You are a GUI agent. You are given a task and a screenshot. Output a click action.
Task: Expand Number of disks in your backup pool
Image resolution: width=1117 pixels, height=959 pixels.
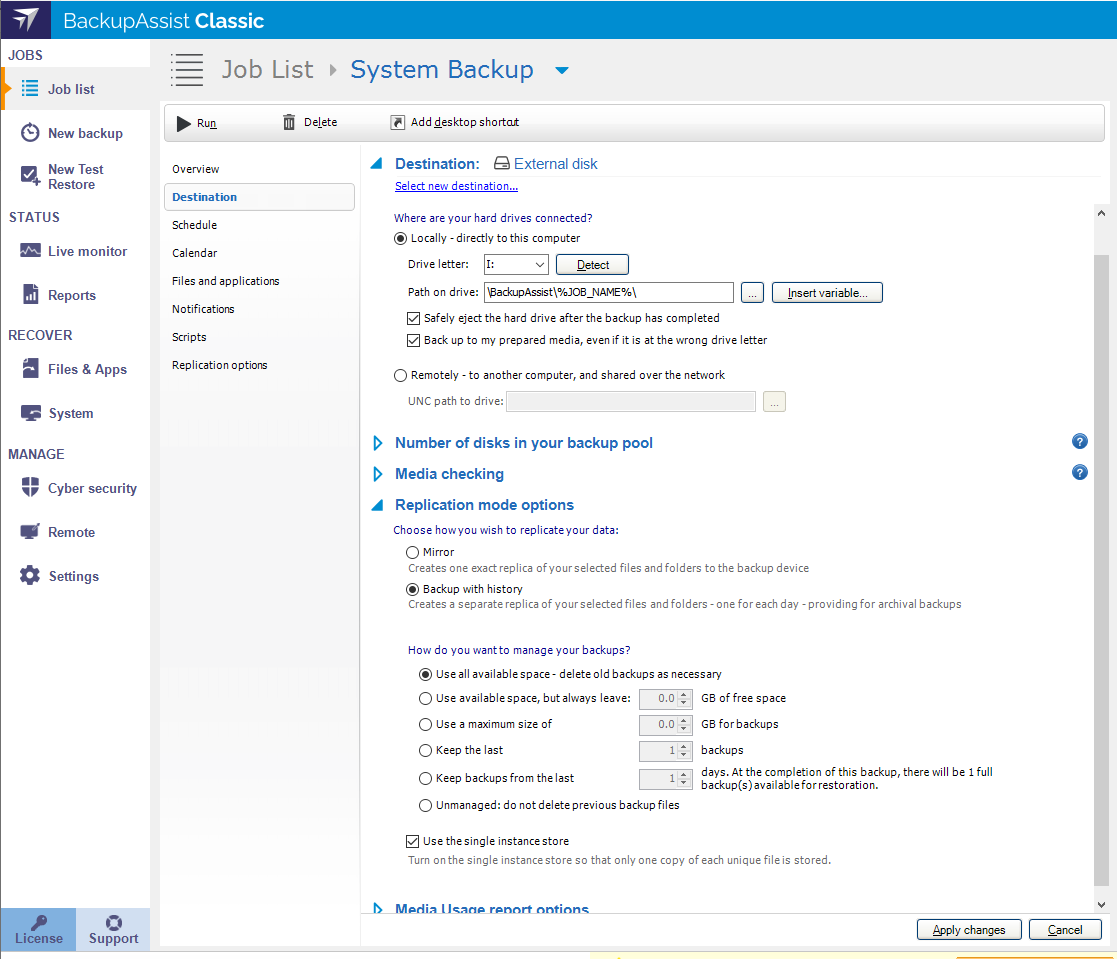378,443
